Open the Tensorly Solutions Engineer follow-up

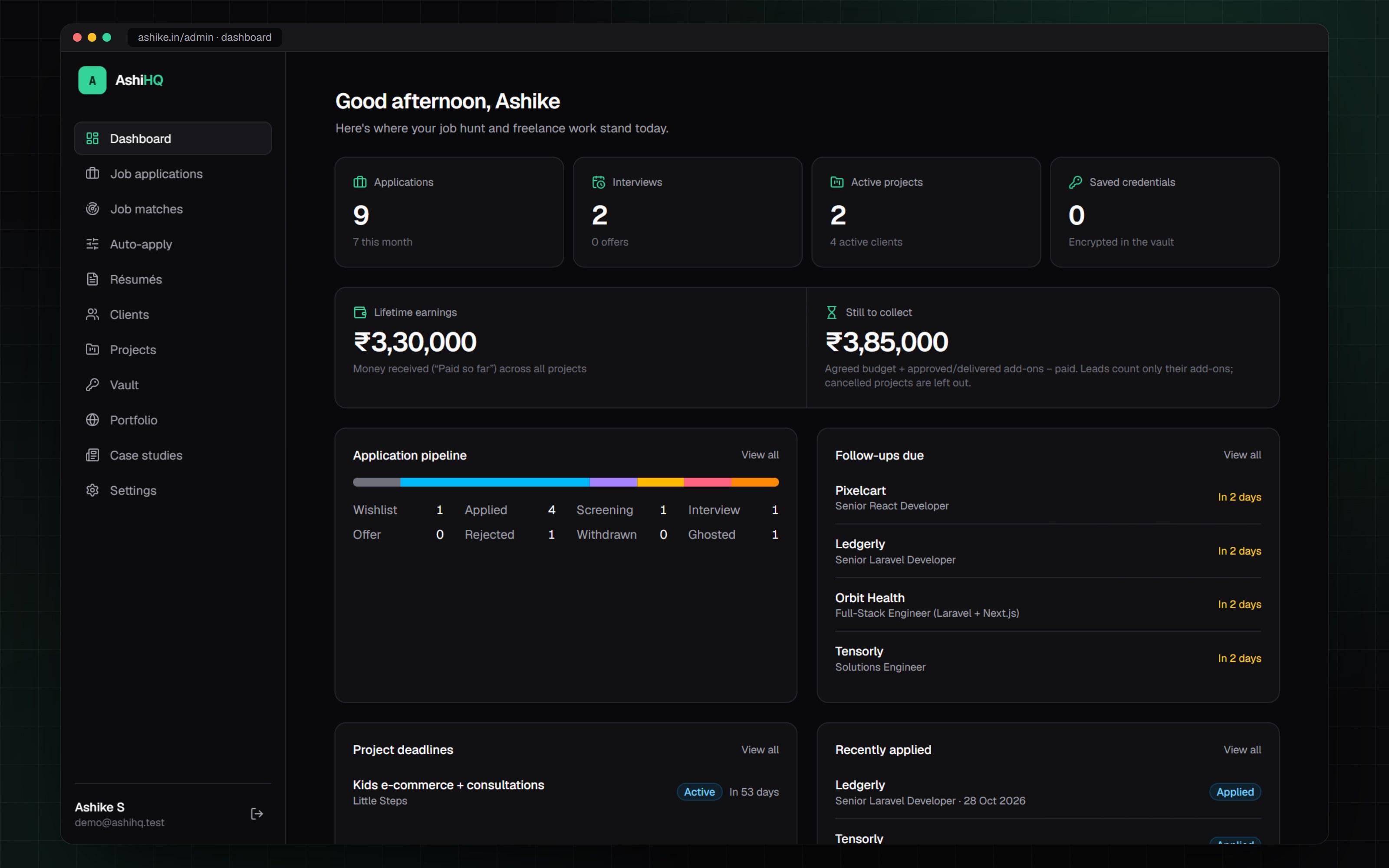1048,658
